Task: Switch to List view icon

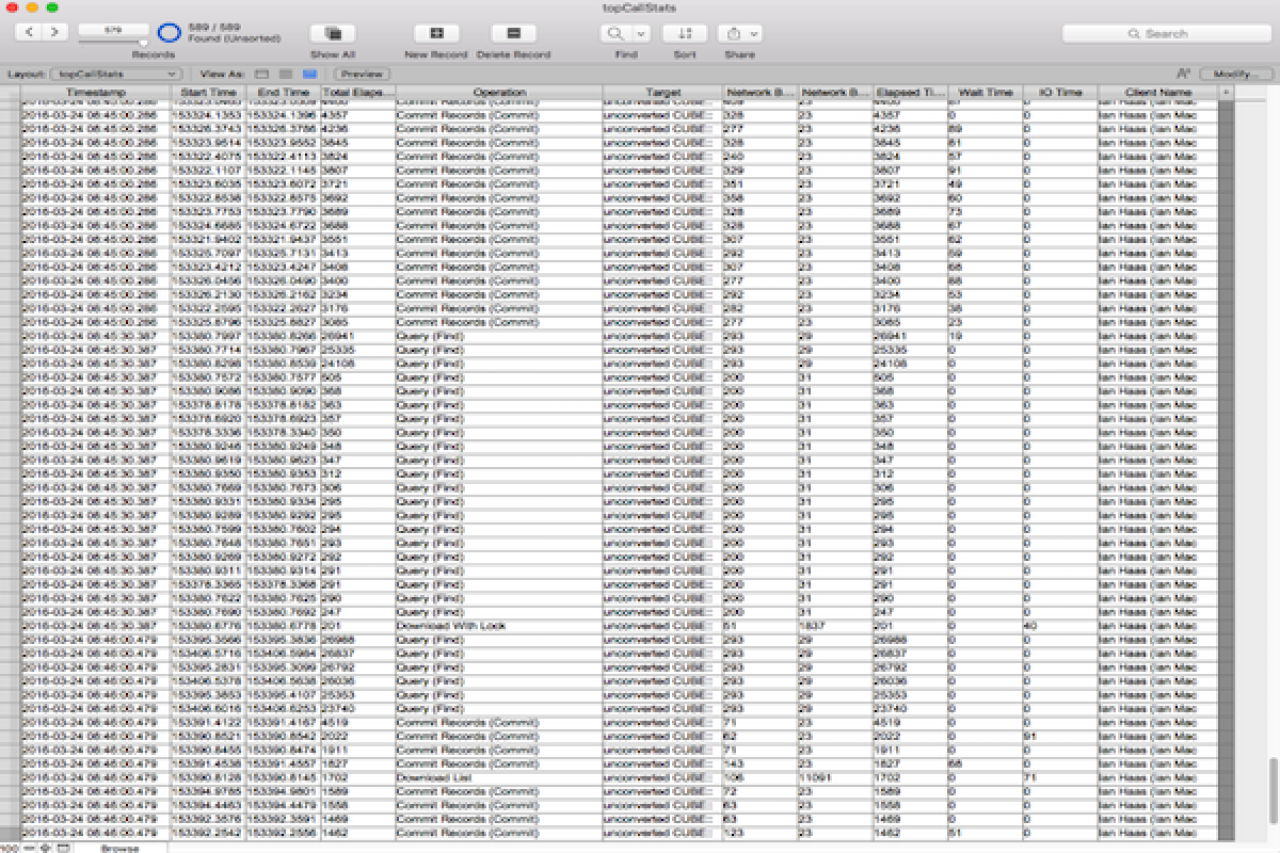Action: [x=286, y=74]
